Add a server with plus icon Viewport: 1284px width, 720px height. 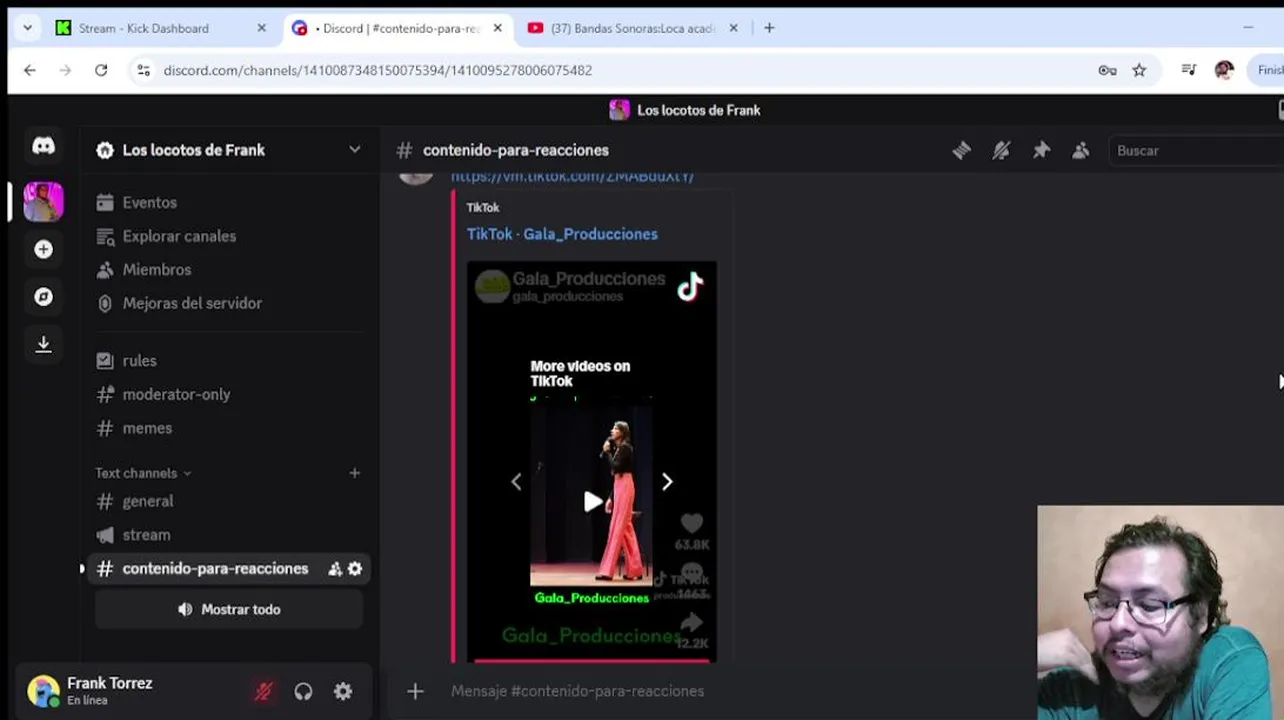pyautogui.click(x=43, y=249)
